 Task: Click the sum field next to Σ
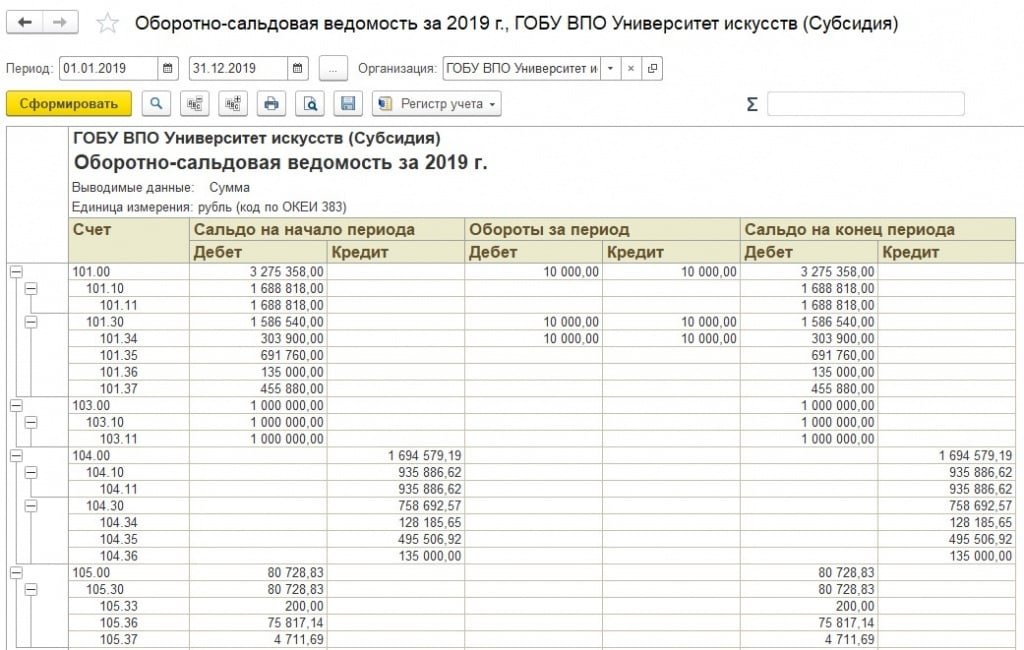865,104
